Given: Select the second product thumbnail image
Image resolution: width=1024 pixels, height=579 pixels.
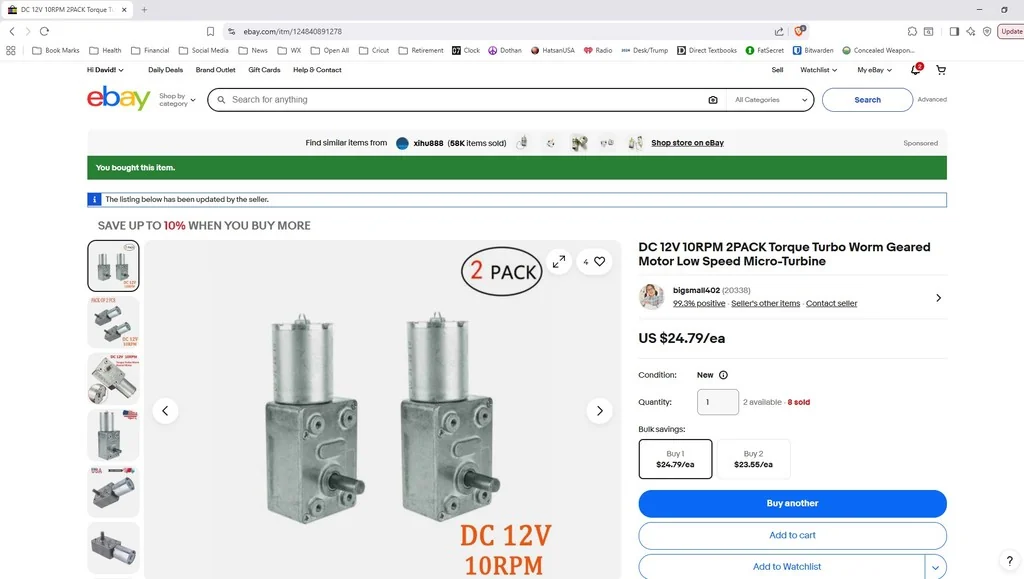Looking at the screenshot, I should 113,322.
